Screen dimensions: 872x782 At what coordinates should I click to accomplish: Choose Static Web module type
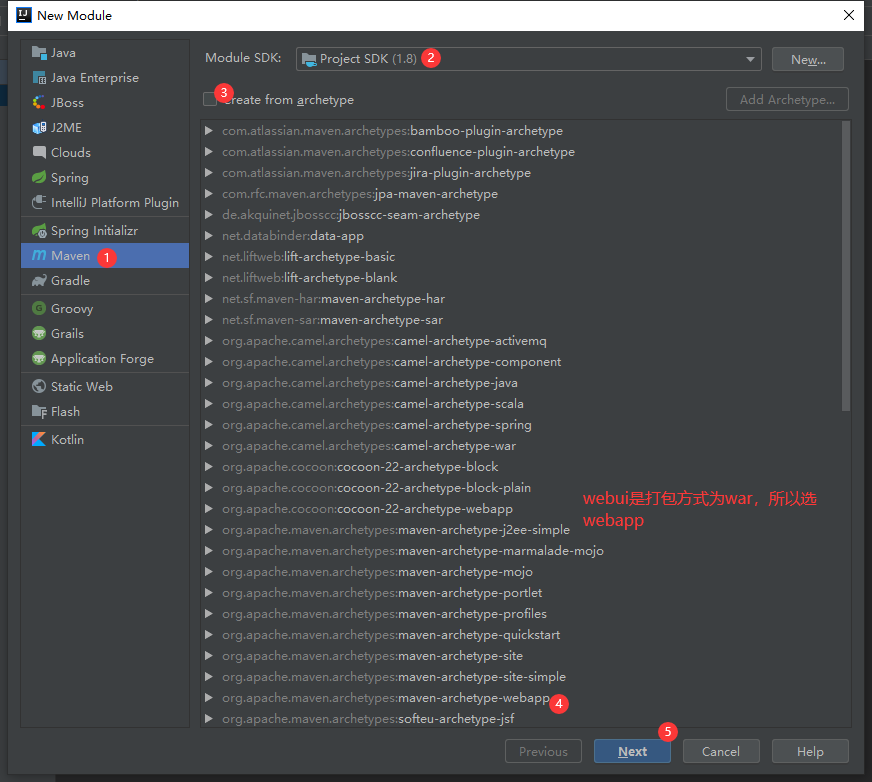tap(105, 387)
